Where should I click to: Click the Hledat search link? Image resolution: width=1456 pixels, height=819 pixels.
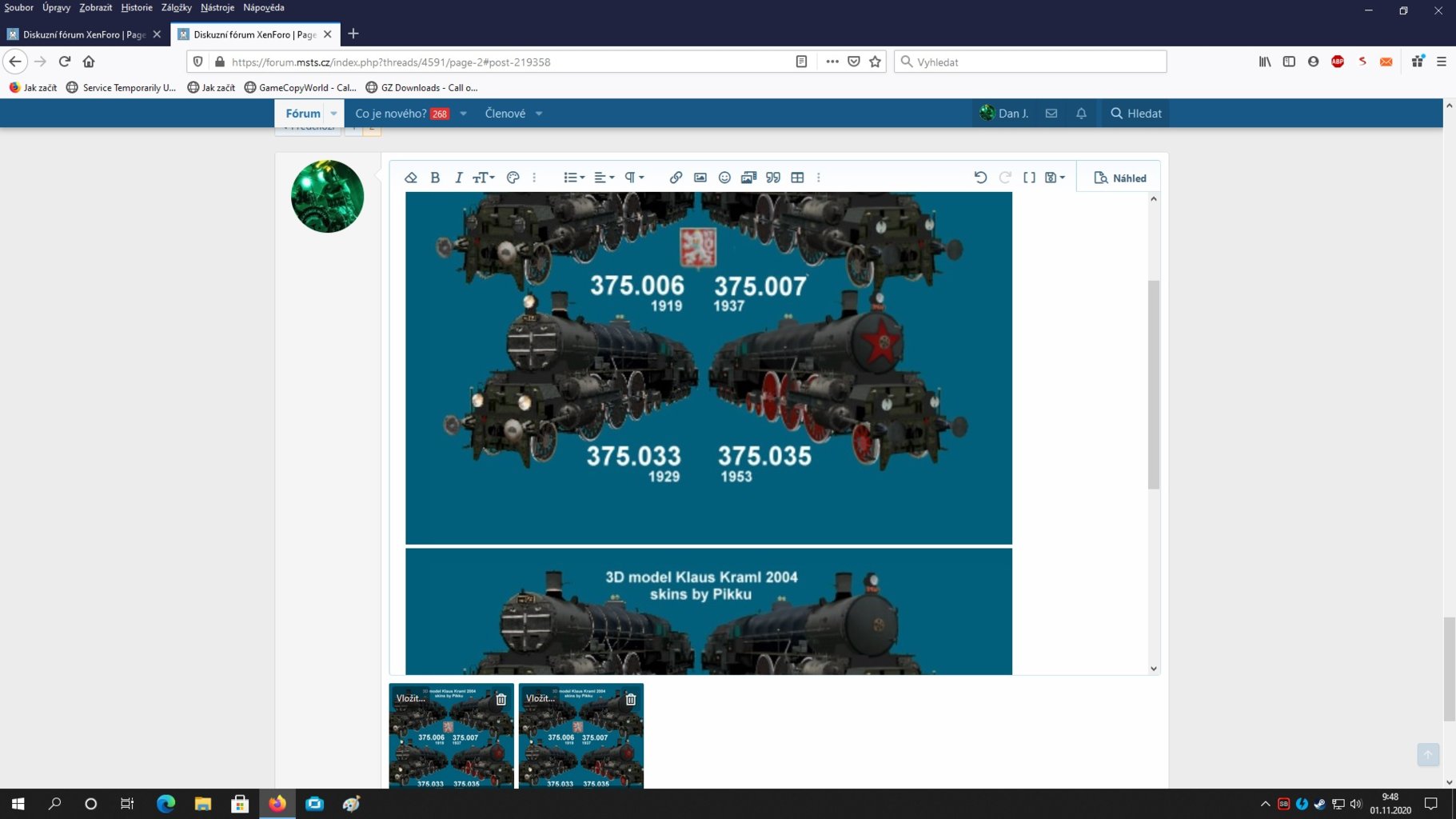(1135, 114)
